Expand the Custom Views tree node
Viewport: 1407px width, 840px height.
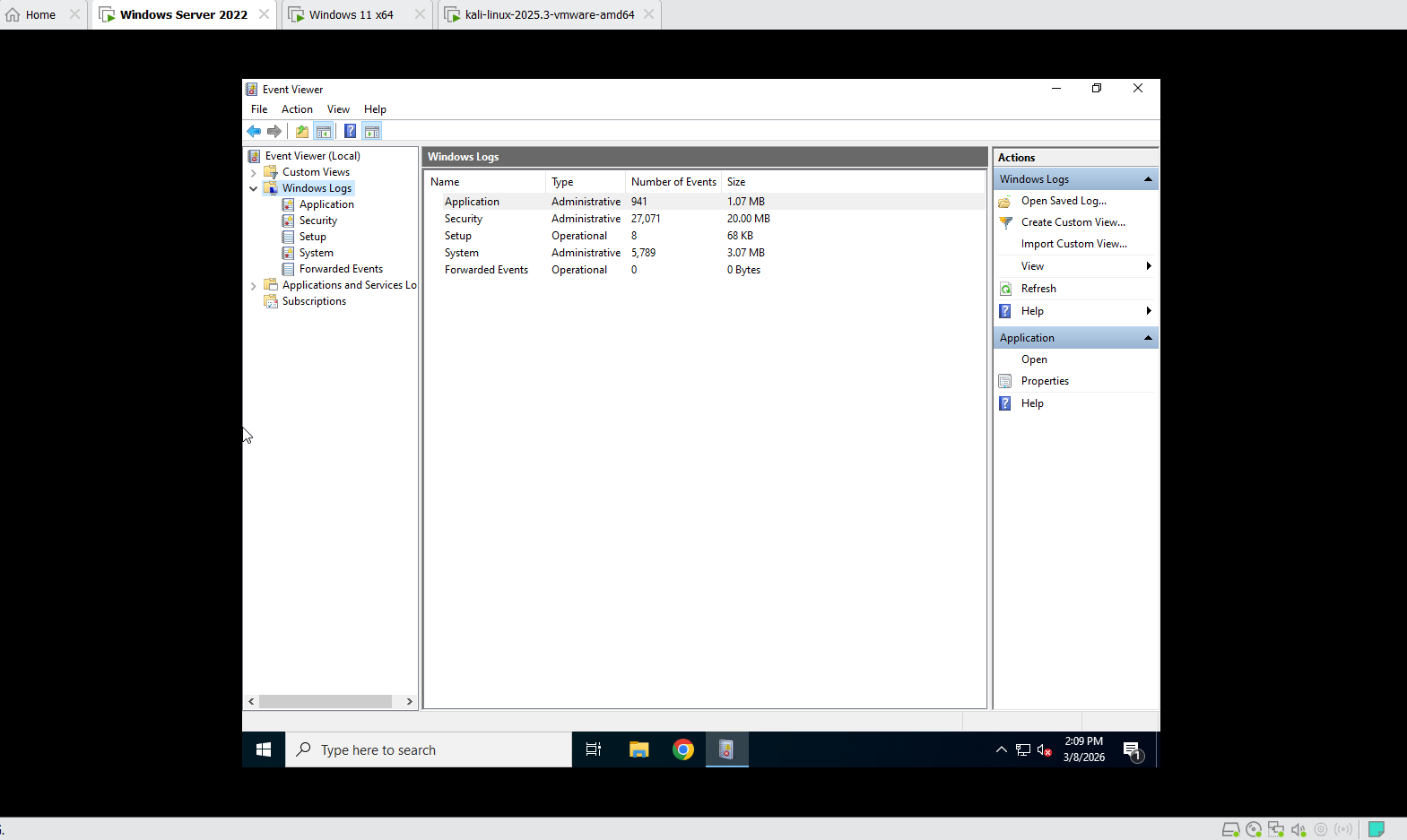[254, 173]
